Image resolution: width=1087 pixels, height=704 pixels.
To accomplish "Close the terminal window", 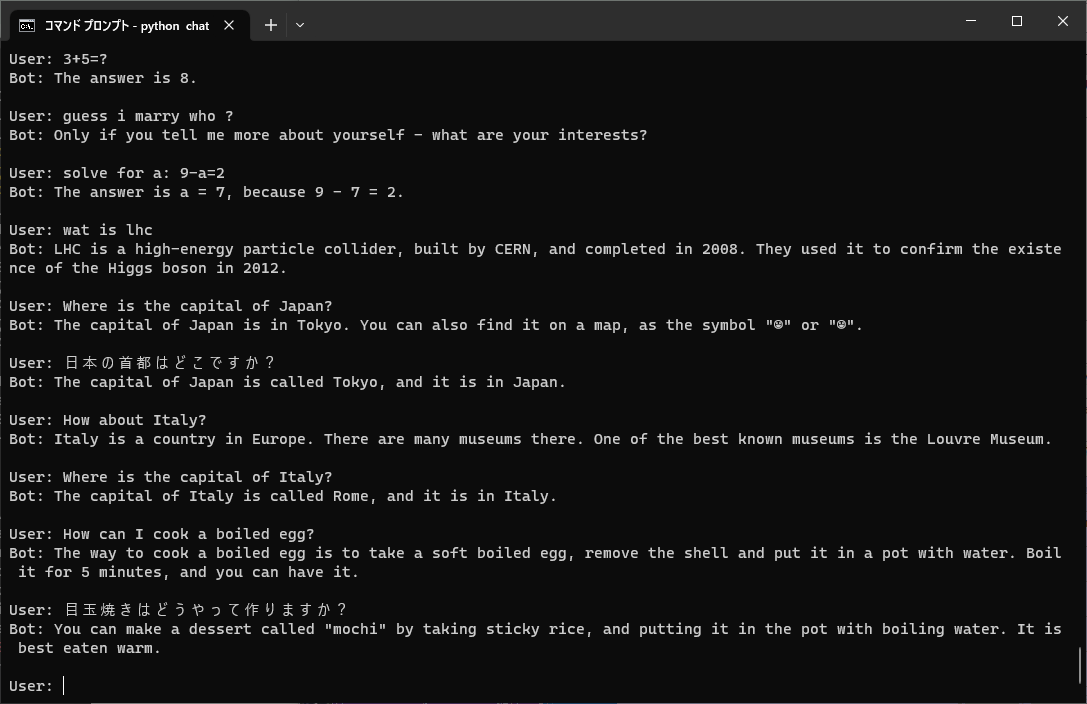I will click(1063, 21).
